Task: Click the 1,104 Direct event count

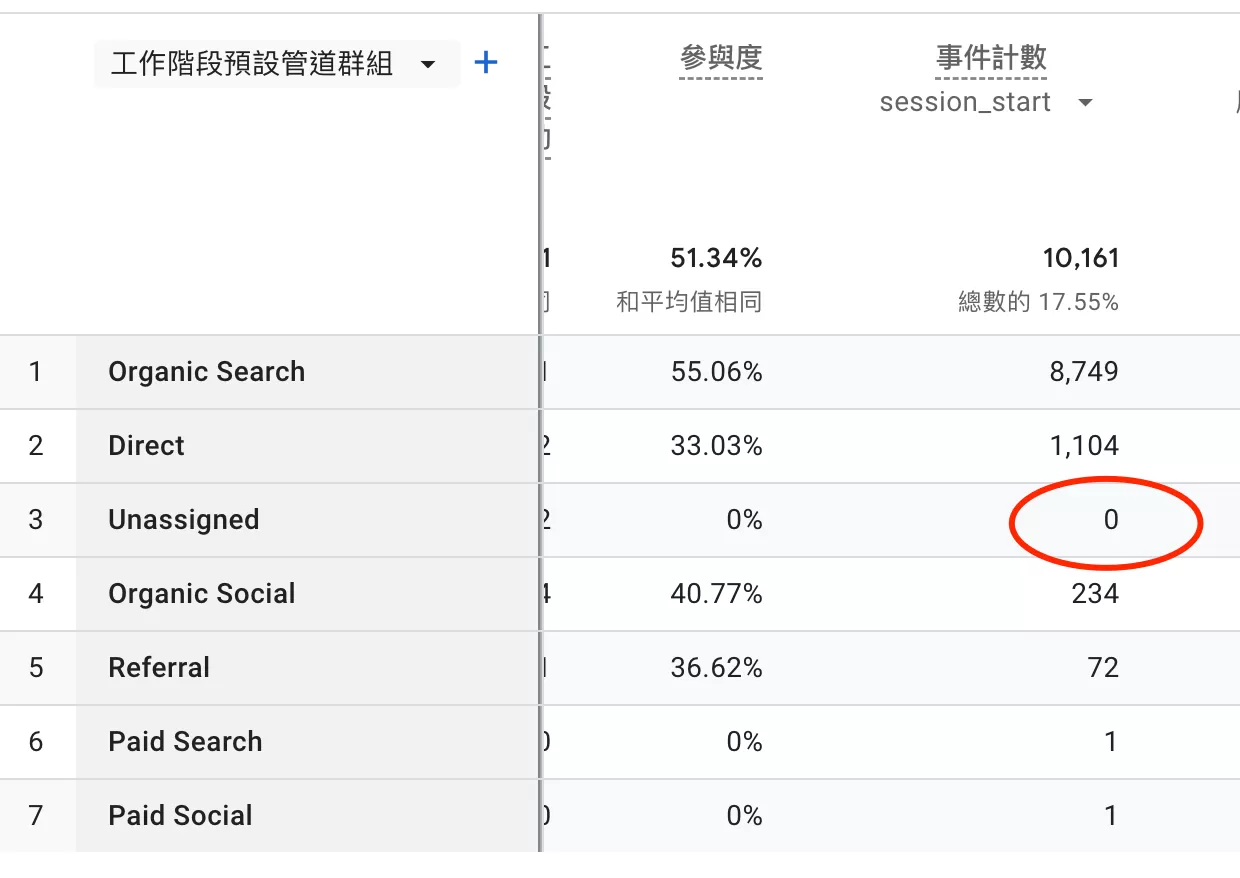Action: pos(1084,446)
